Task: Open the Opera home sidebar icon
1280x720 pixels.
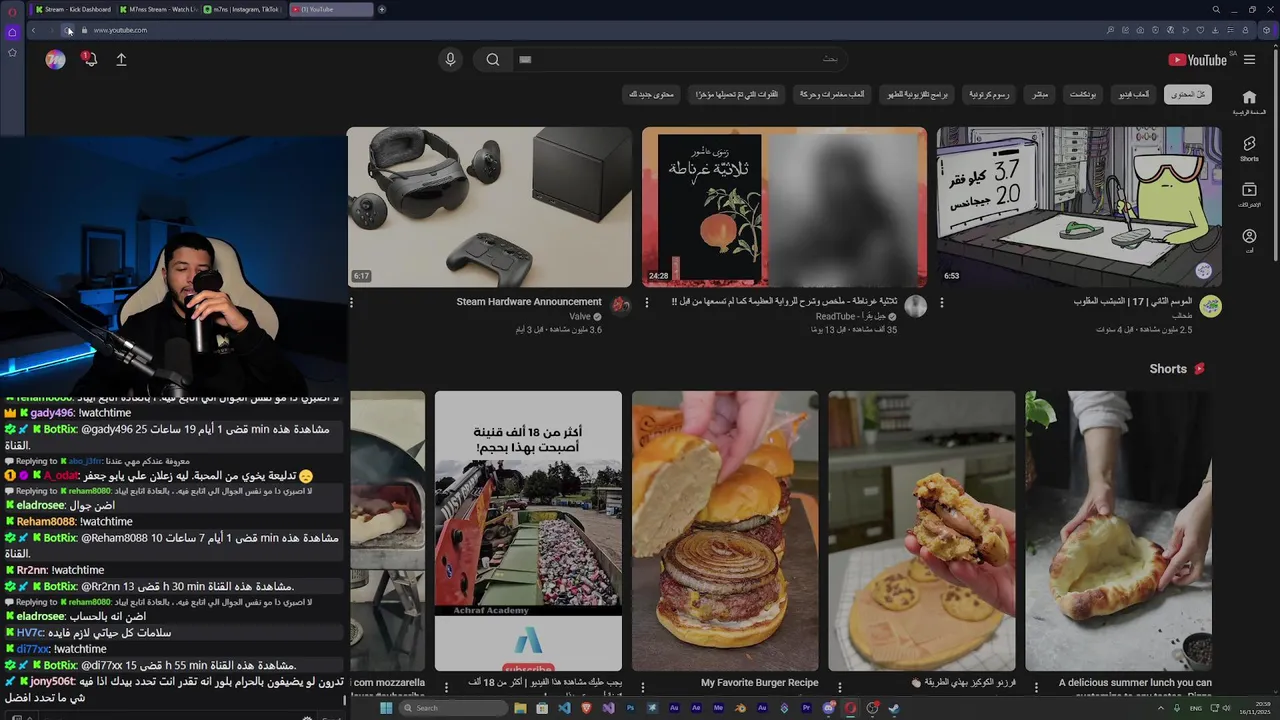Action: tap(12, 32)
